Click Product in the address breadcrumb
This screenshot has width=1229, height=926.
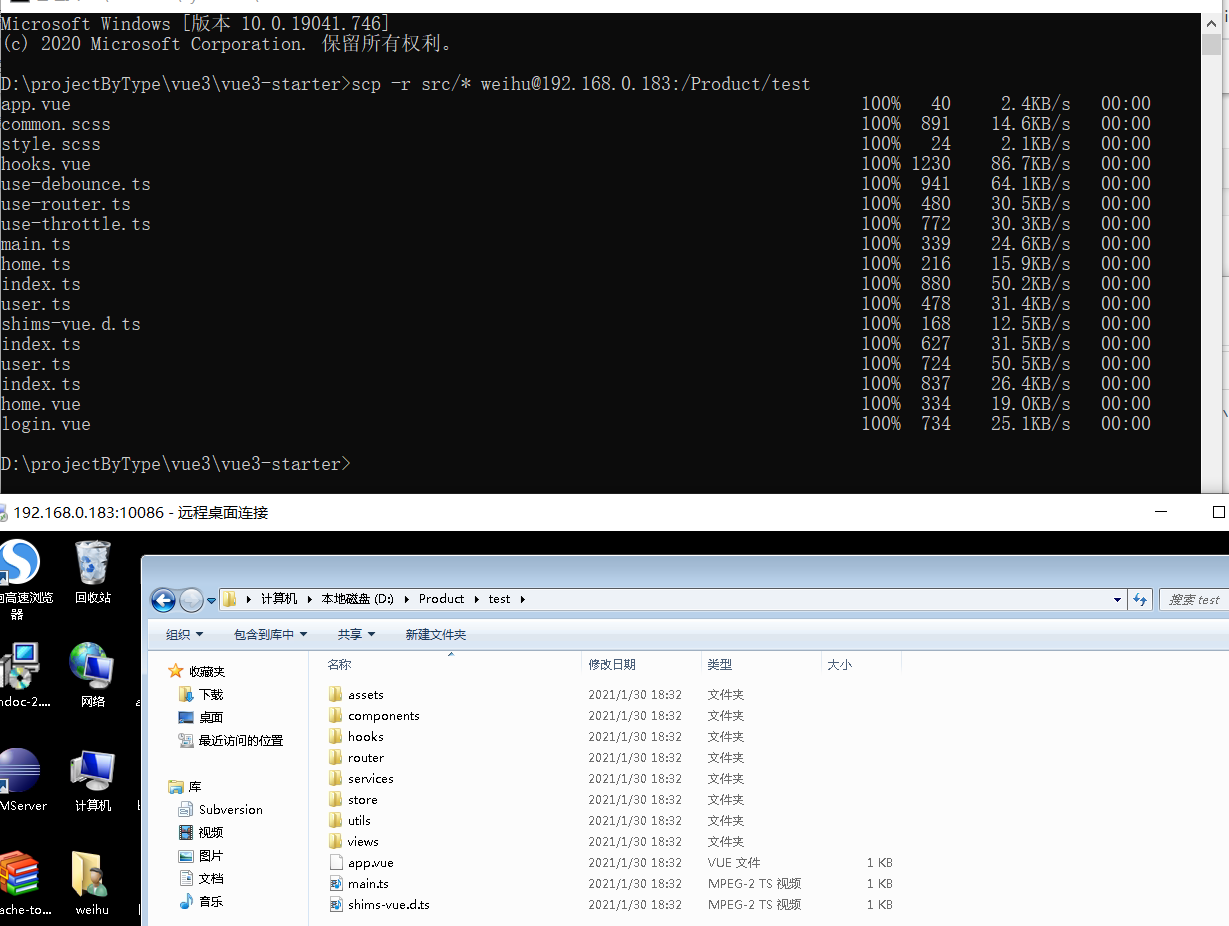coord(441,599)
